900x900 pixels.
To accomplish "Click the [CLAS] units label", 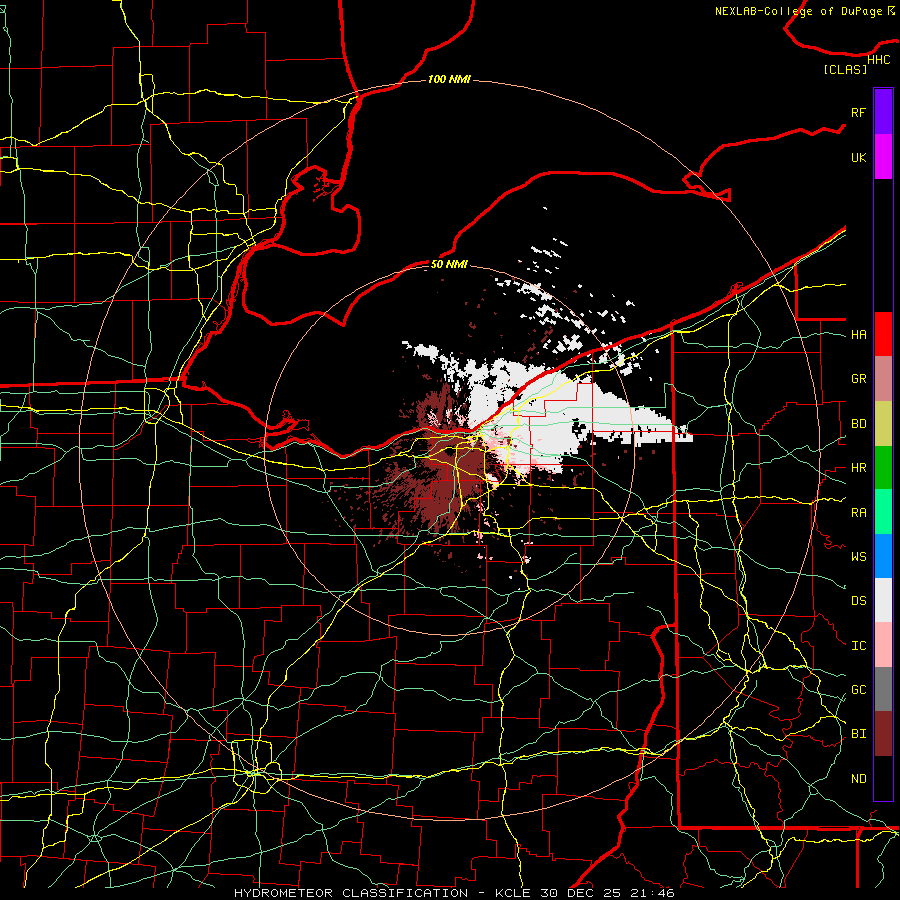I will 845,69.
